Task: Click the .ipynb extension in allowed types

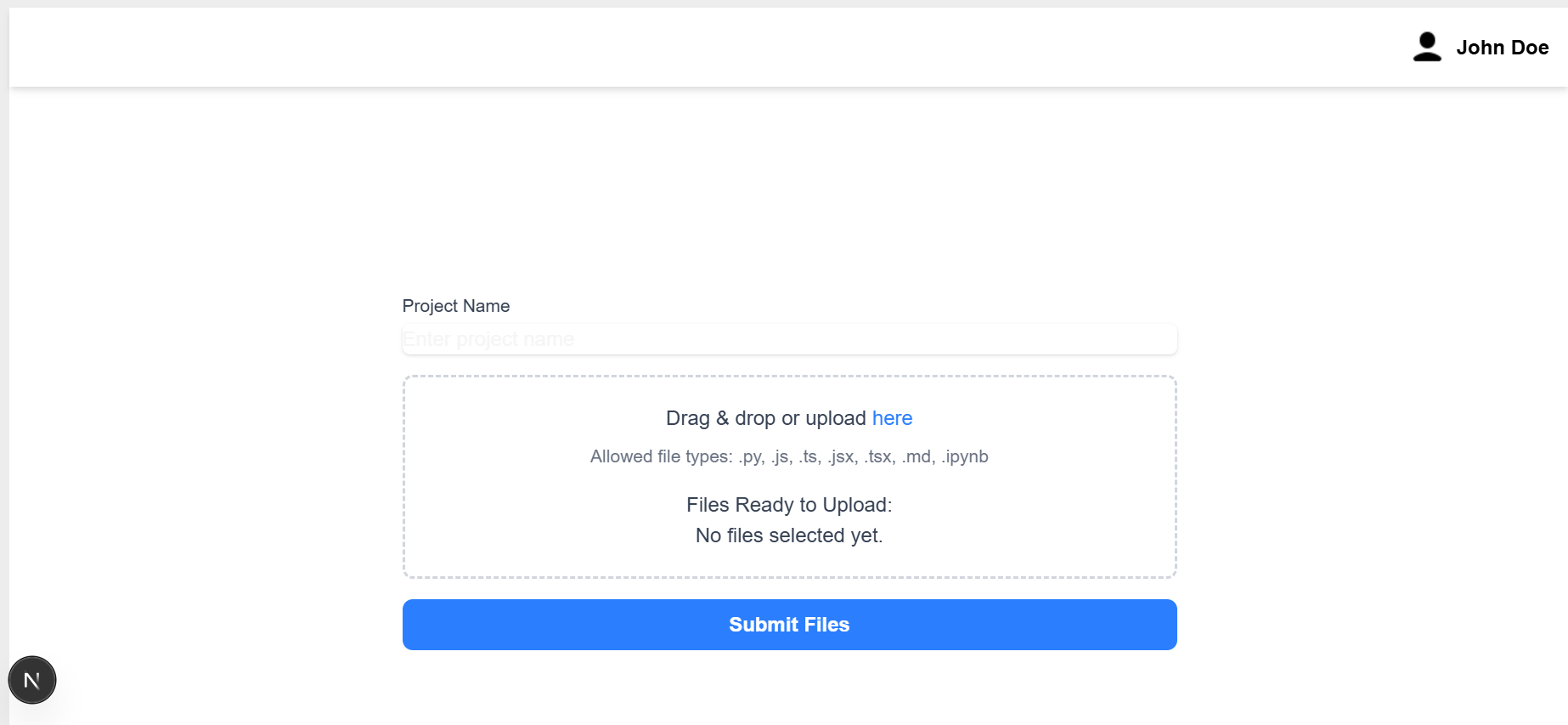Action: coord(965,456)
